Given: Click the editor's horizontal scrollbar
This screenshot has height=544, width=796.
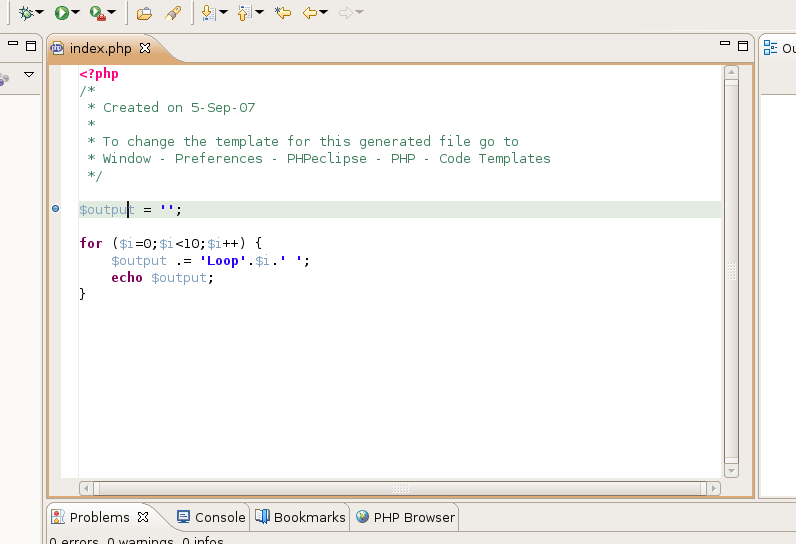Looking at the screenshot, I should pyautogui.click(x=400, y=488).
